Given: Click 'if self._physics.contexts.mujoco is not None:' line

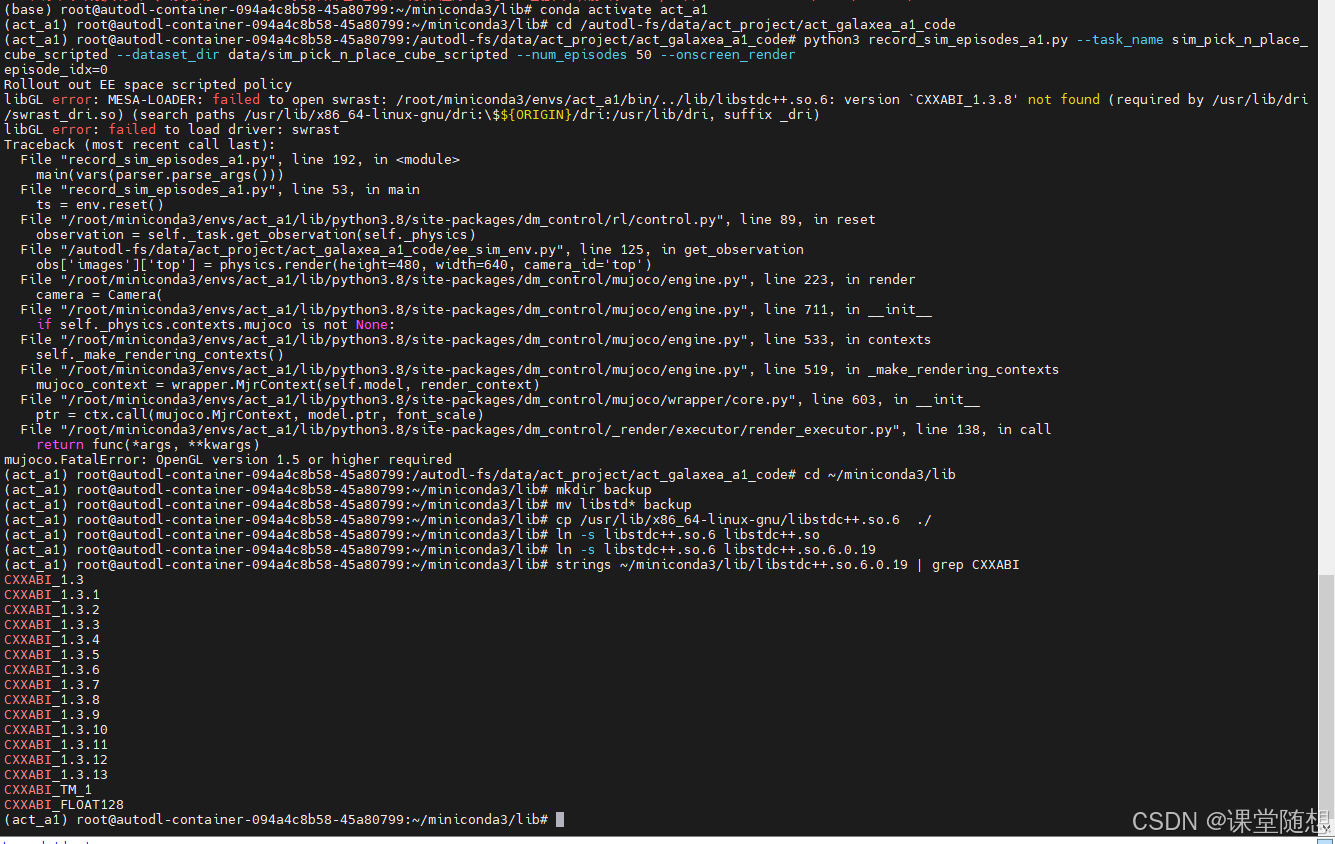Looking at the screenshot, I should tap(216, 325).
